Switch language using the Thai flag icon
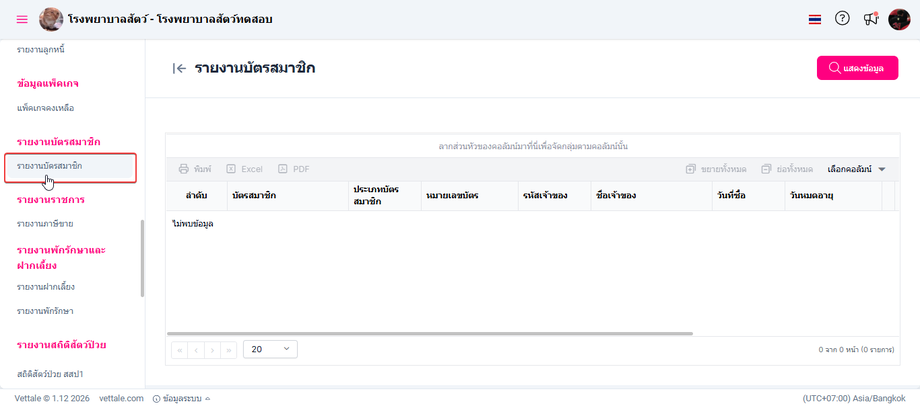The width and height of the screenshot is (920, 408). [814, 19]
